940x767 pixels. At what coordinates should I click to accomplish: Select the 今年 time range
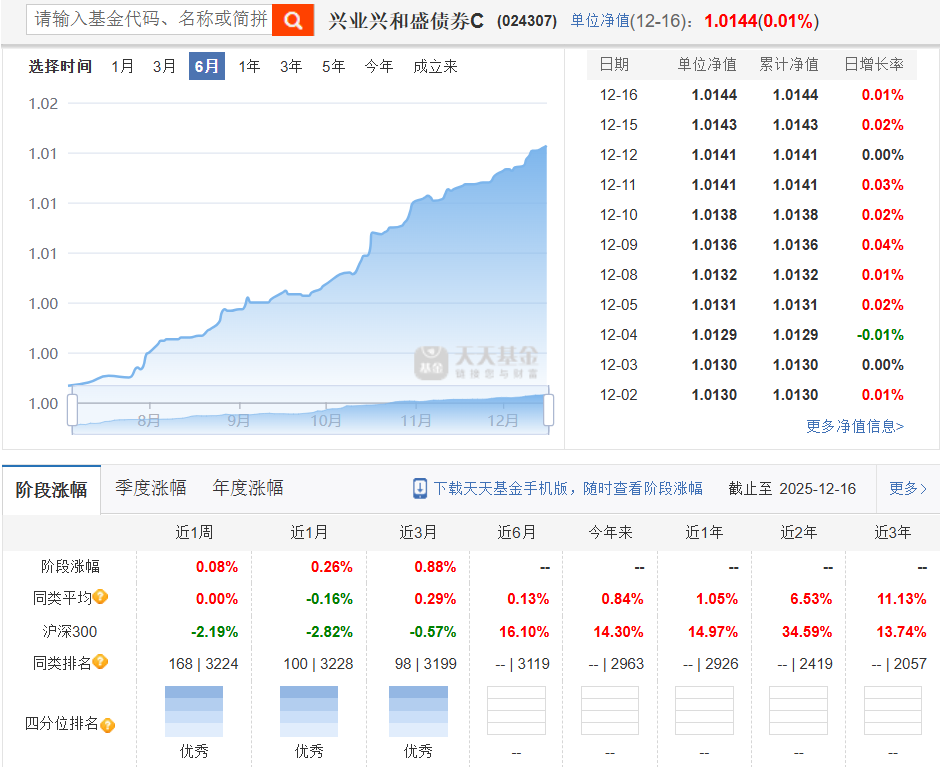[x=379, y=66]
